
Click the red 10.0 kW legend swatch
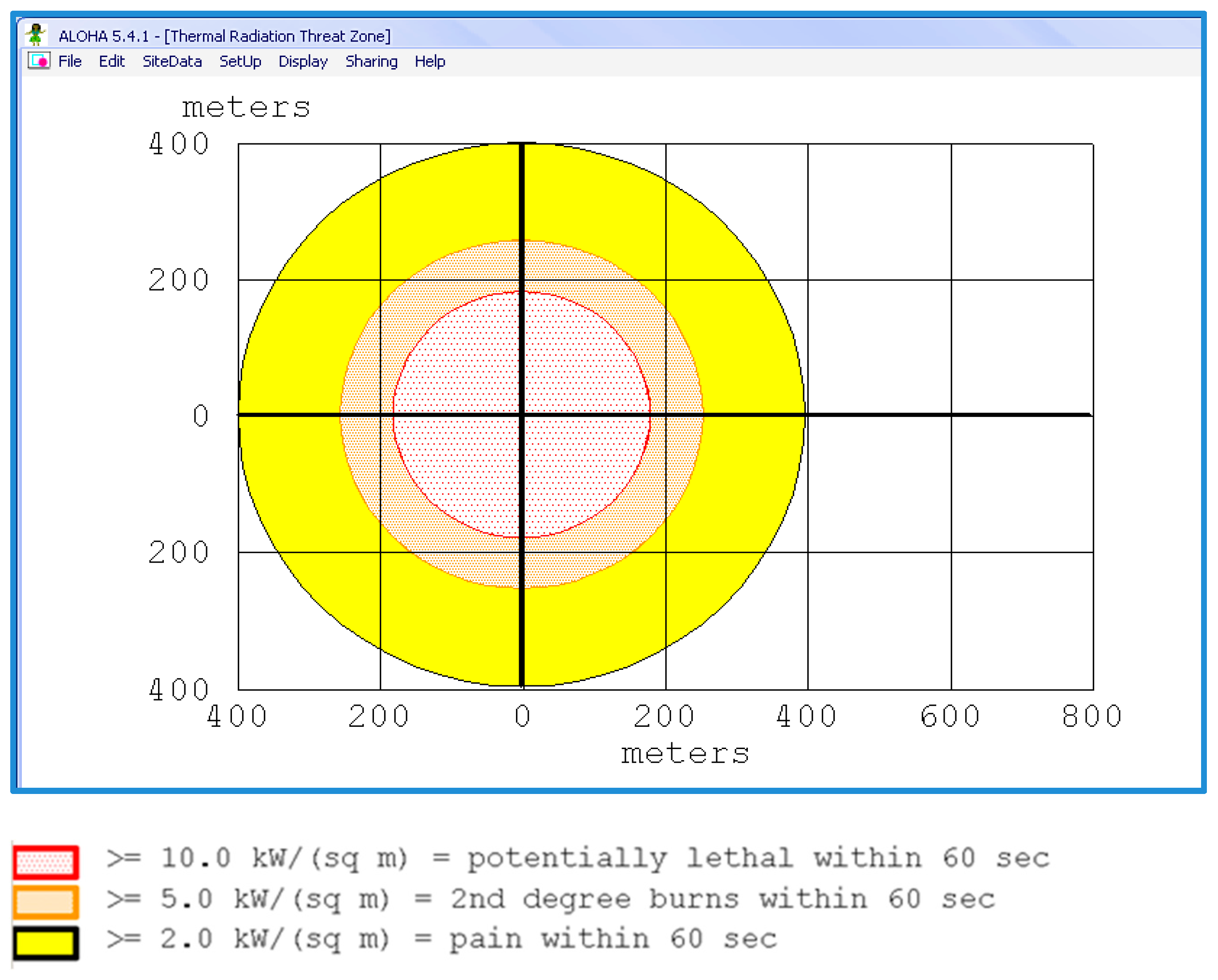coord(46,863)
